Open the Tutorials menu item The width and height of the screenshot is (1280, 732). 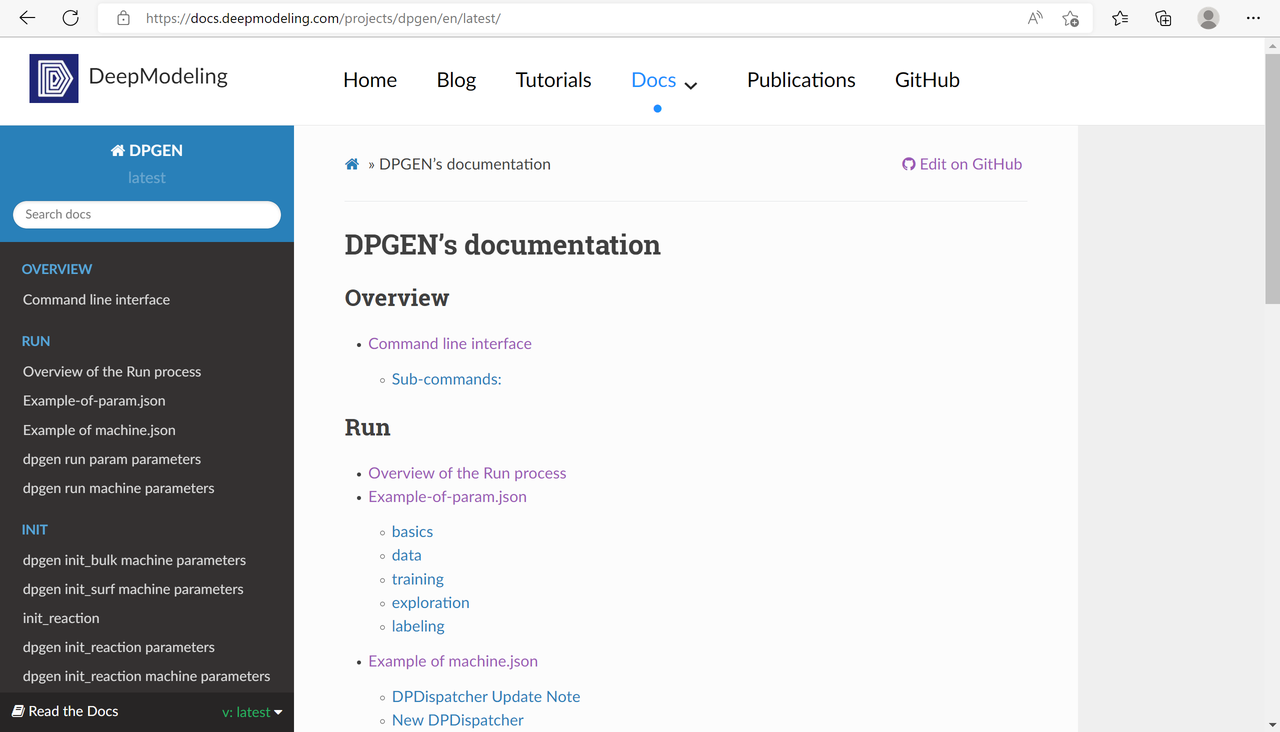[554, 80]
